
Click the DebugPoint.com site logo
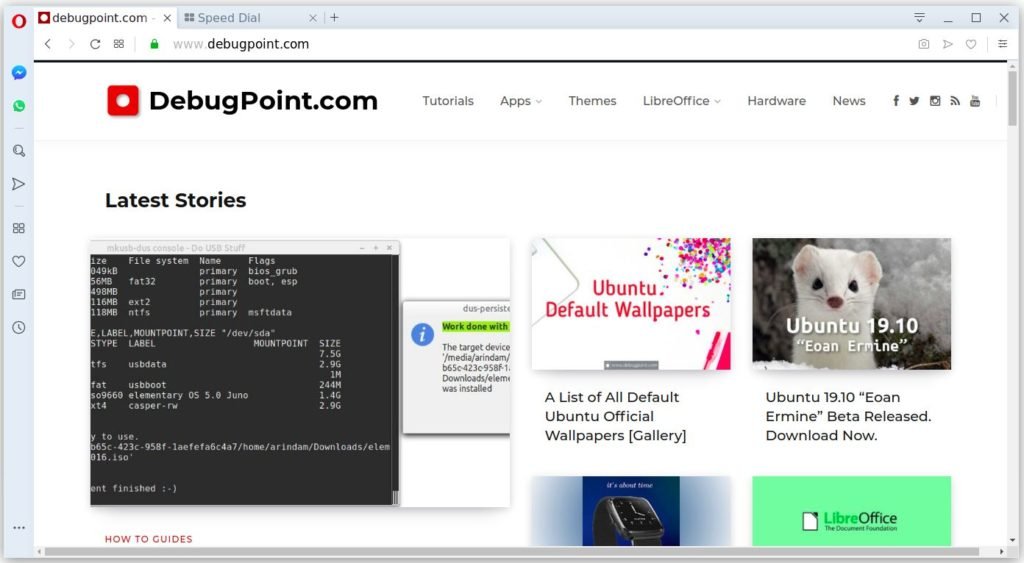point(242,101)
